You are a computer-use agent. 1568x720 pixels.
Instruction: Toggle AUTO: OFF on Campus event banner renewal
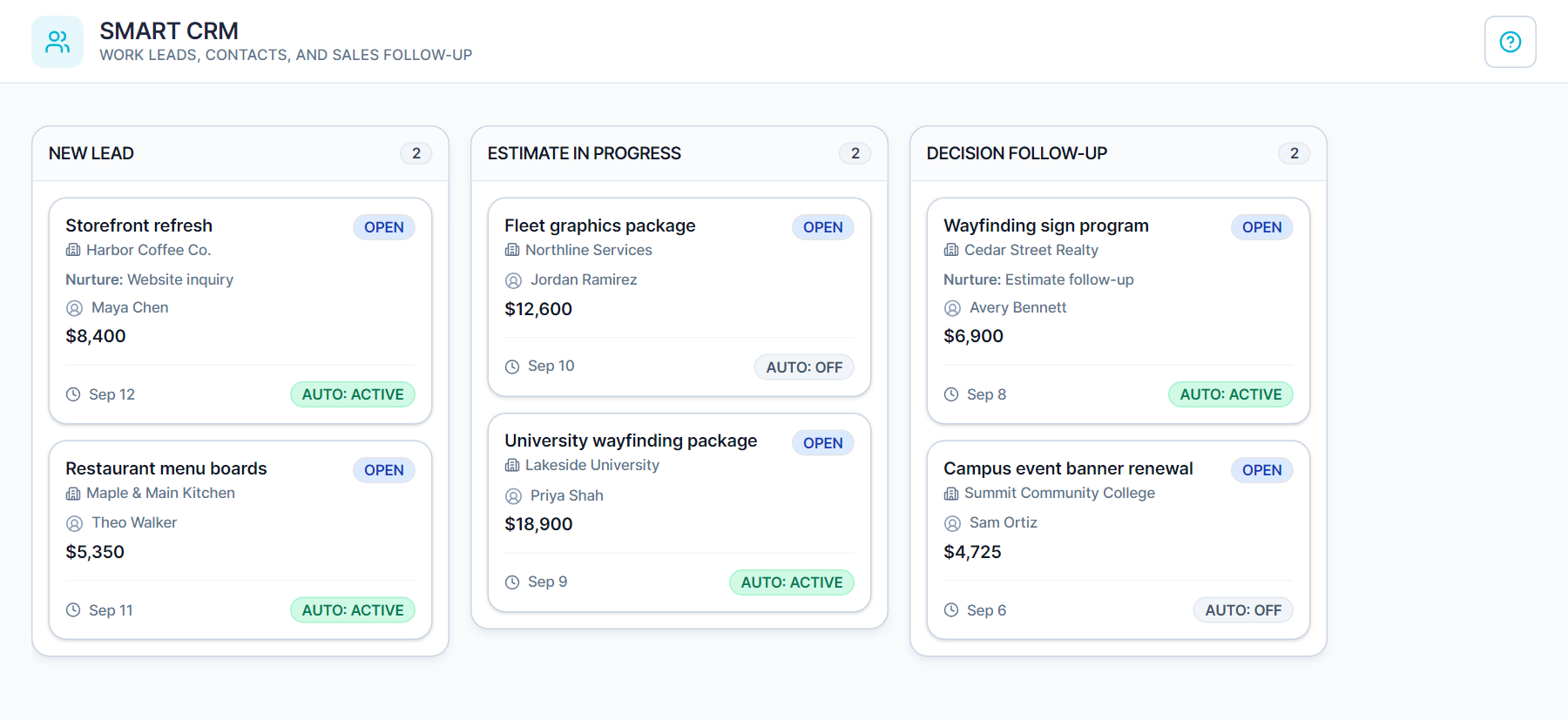click(1243, 610)
